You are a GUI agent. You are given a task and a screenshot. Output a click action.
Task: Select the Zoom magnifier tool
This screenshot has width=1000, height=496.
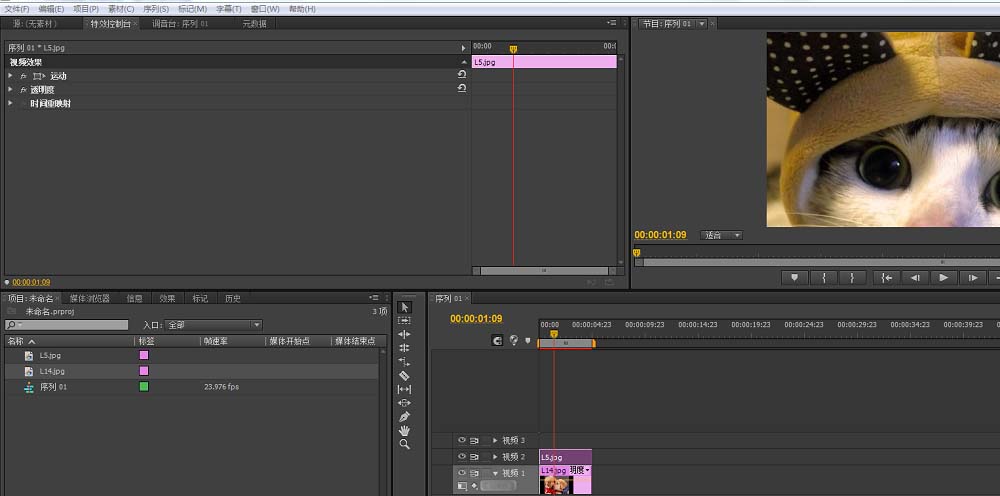[x=404, y=444]
